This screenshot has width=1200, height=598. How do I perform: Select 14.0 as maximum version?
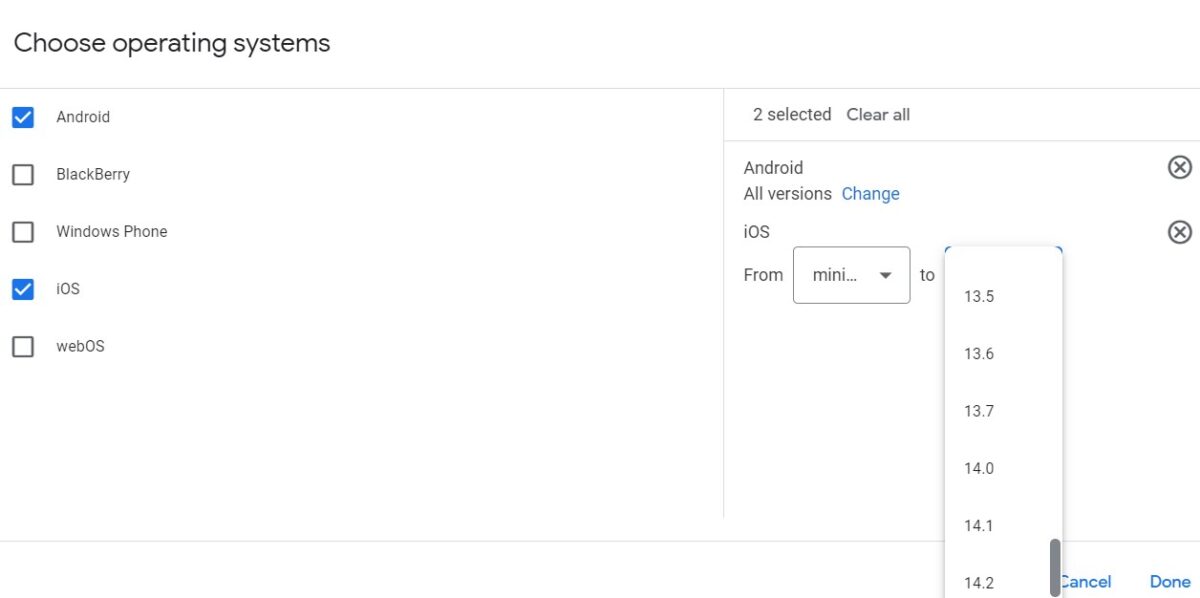tap(979, 468)
